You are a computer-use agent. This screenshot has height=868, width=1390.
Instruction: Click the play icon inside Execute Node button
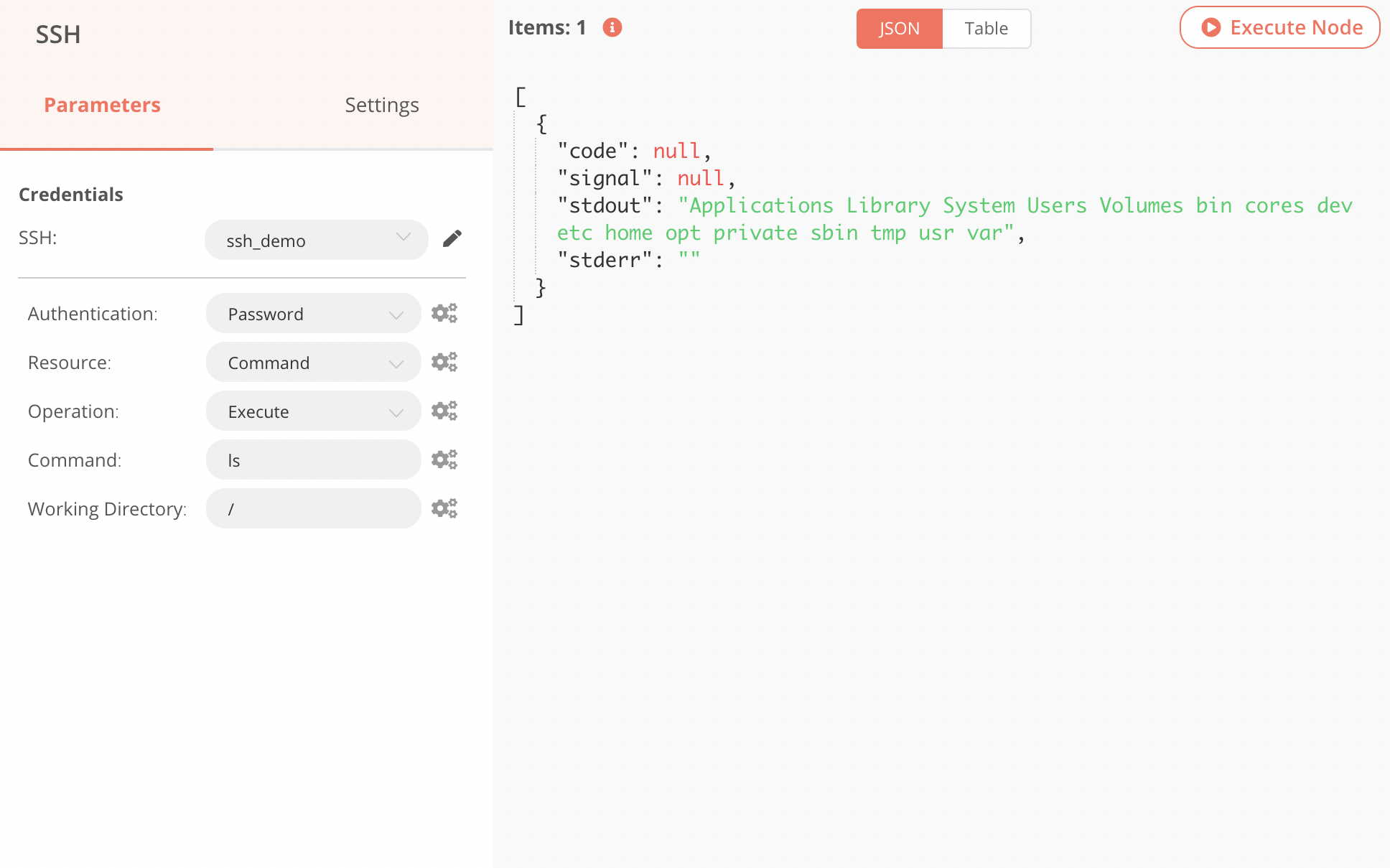click(1211, 27)
